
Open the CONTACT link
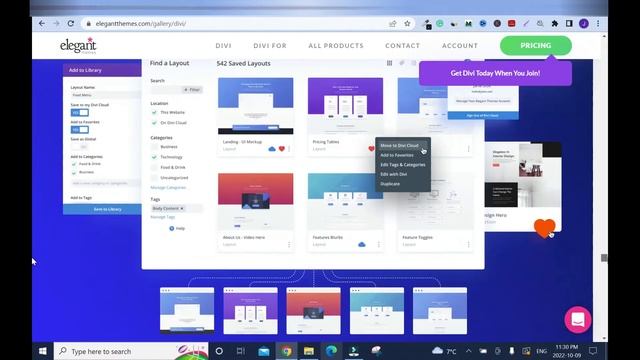pos(402,46)
